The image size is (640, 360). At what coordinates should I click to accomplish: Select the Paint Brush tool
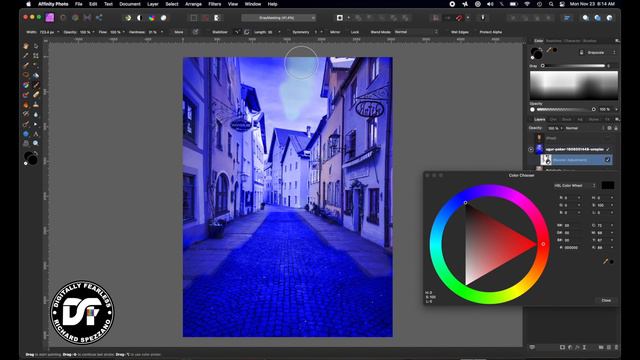click(36, 85)
